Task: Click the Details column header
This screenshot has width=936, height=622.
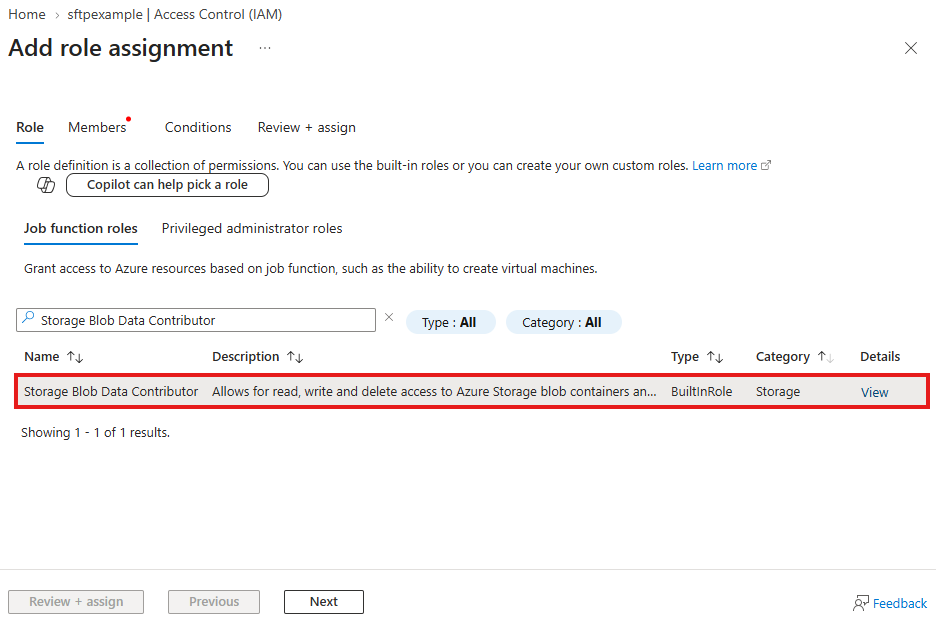Action: 880,356
